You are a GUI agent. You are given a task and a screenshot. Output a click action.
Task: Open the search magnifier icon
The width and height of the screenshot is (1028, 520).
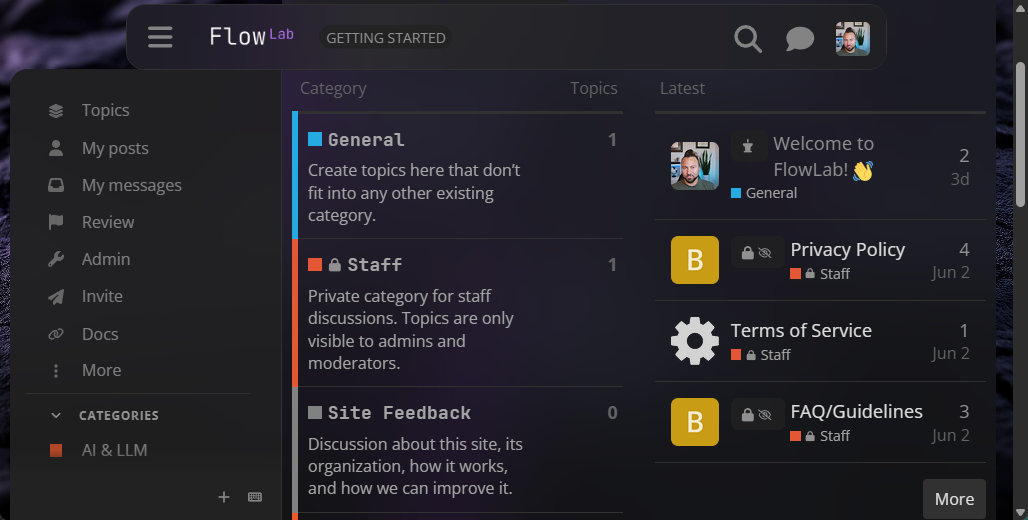point(748,38)
